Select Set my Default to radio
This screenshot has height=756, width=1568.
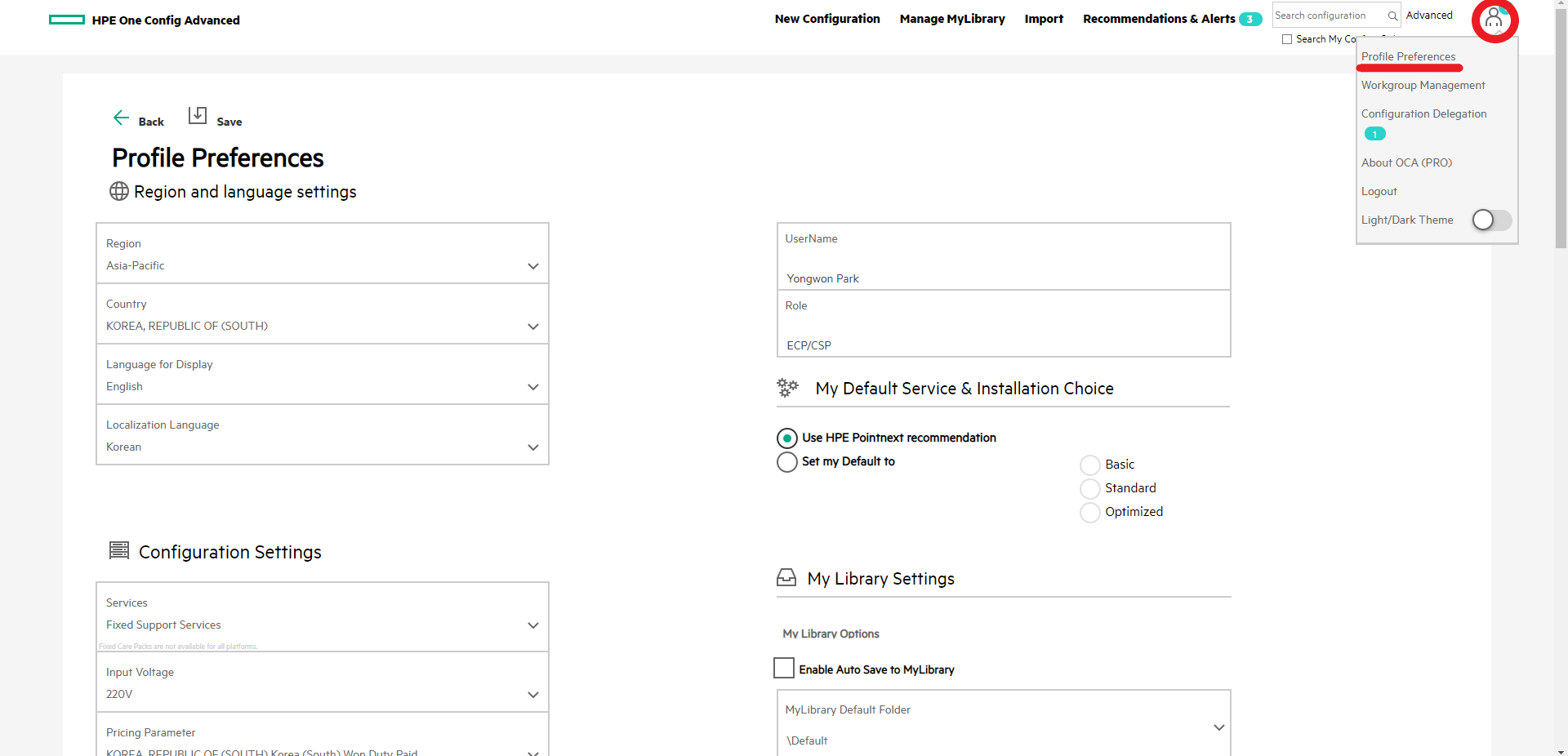click(787, 462)
